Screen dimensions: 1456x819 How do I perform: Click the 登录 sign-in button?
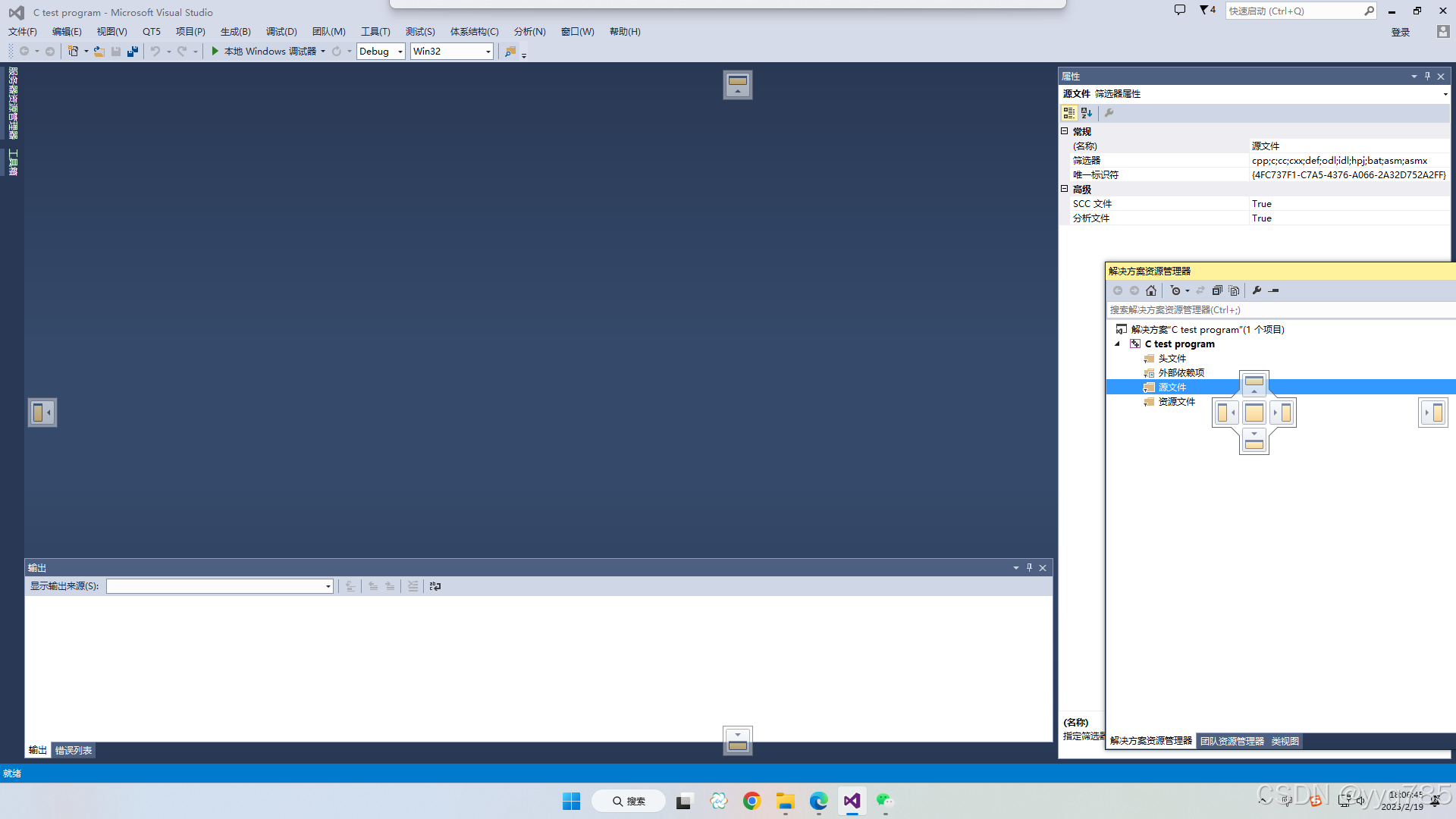click(x=1400, y=31)
